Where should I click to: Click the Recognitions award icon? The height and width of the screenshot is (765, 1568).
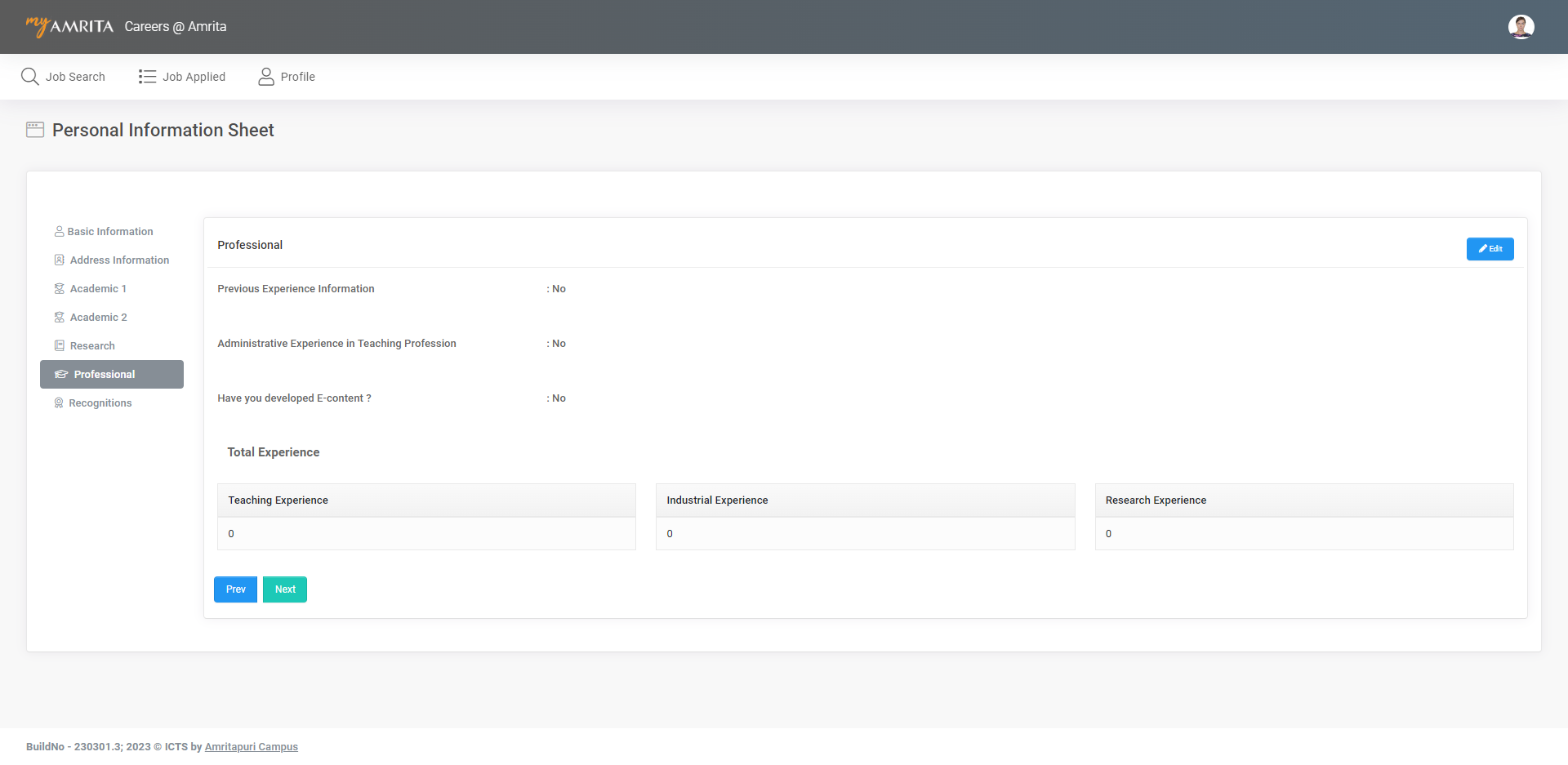pyautogui.click(x=59, y=403)
